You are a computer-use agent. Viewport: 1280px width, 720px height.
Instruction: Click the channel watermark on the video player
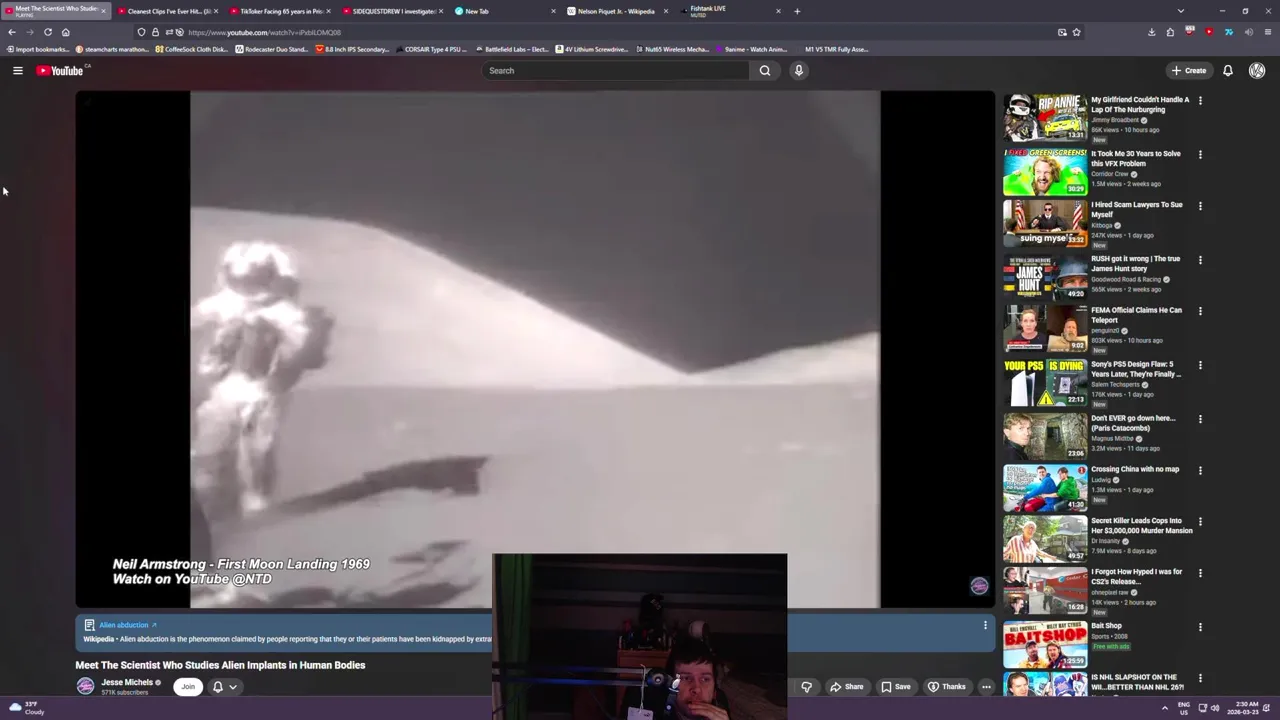(x=979, y=586)
